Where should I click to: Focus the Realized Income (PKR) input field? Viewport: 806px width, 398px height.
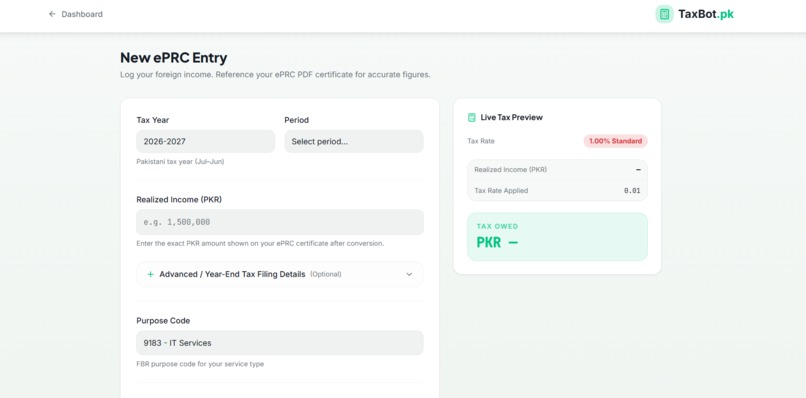(280, 222)
